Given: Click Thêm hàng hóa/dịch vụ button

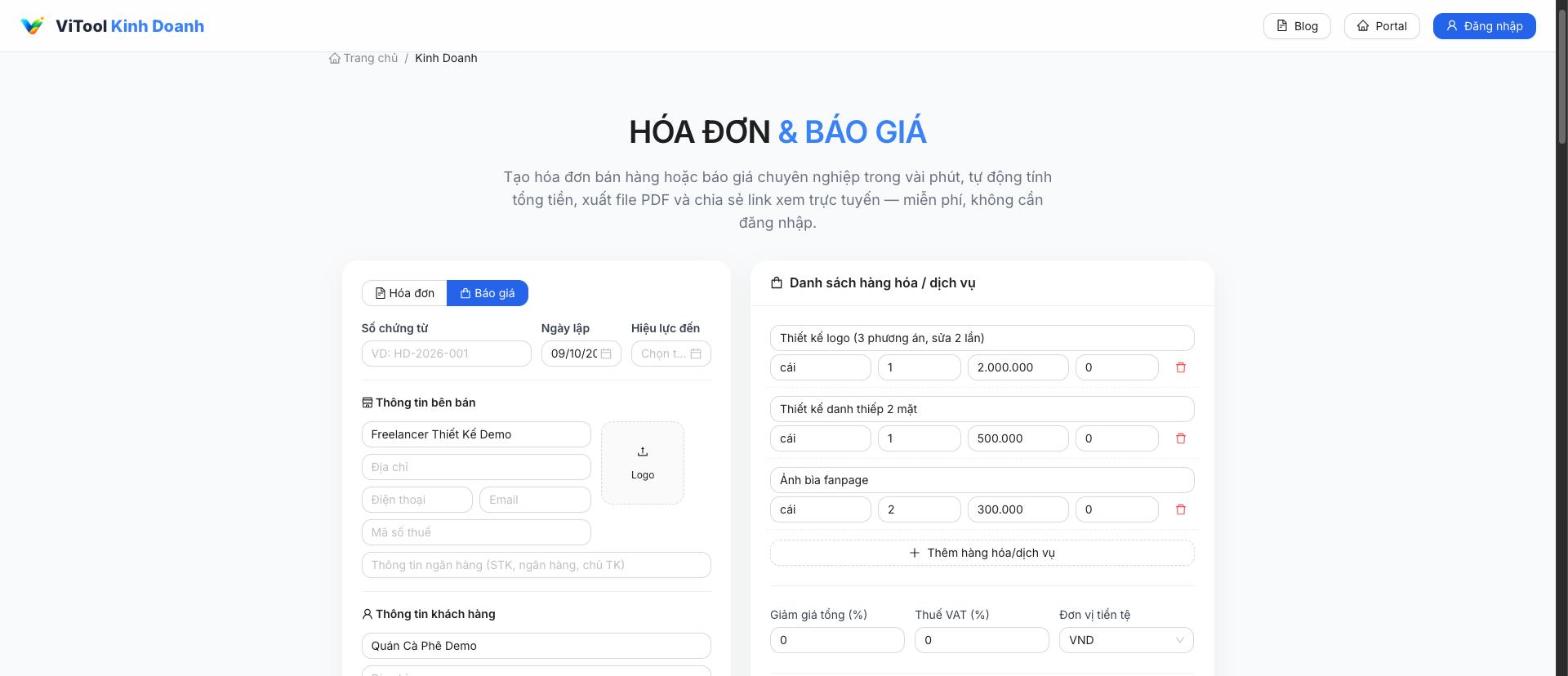Looking at the screenshot, I should point(982,553).
